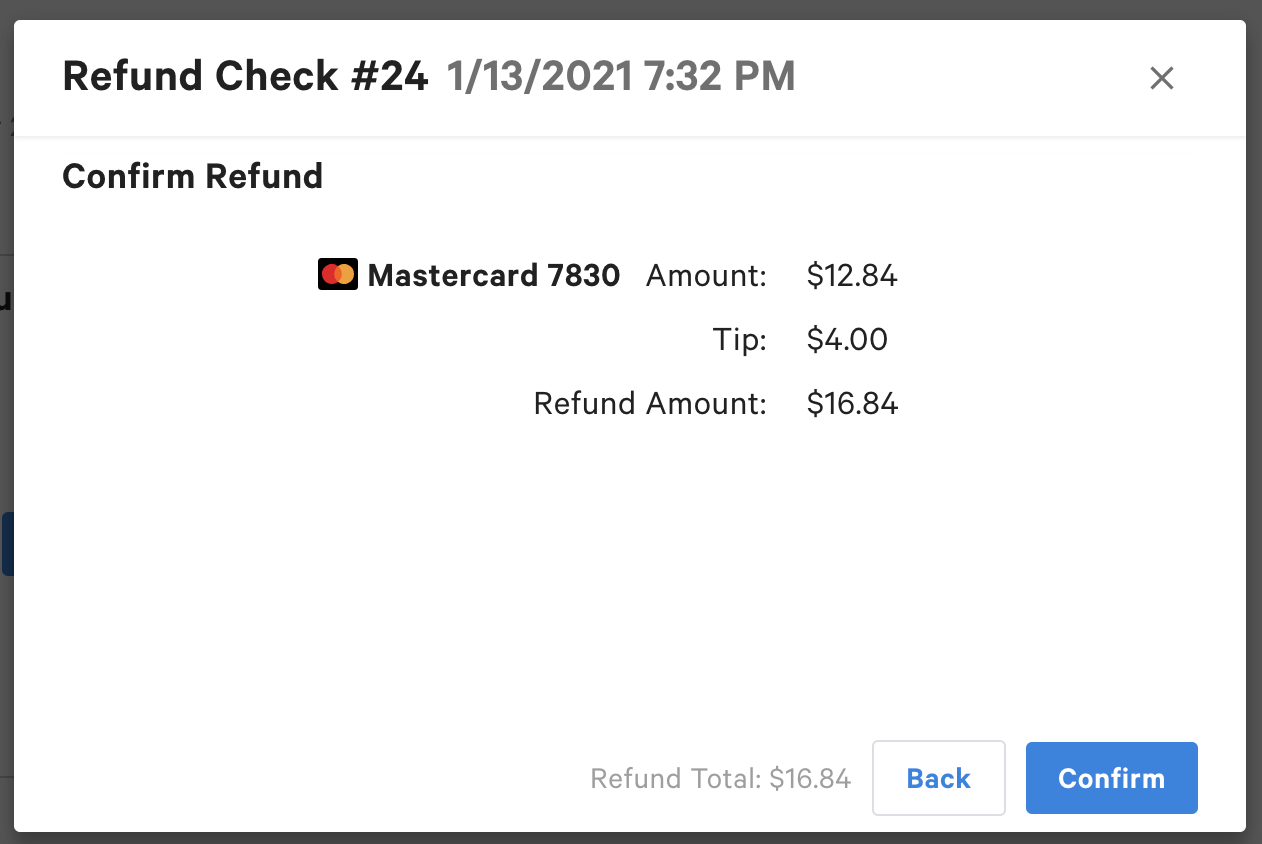Click the Refund Total: $16.84 label
Viewport: 1262px width, 844px height.
pyautogui.click(x=720, y=778)
